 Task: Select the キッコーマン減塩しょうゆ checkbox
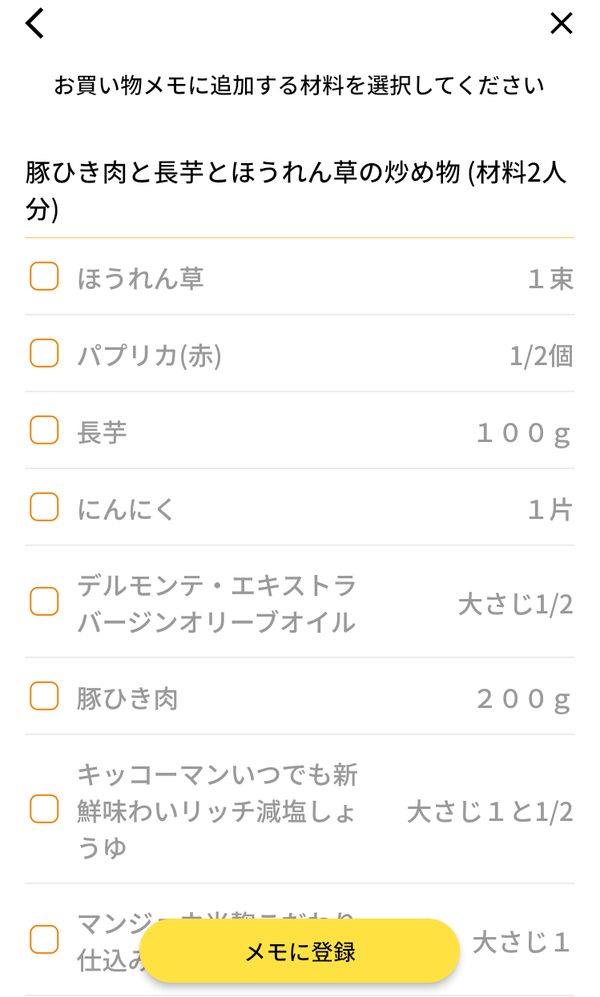(44, 809)
